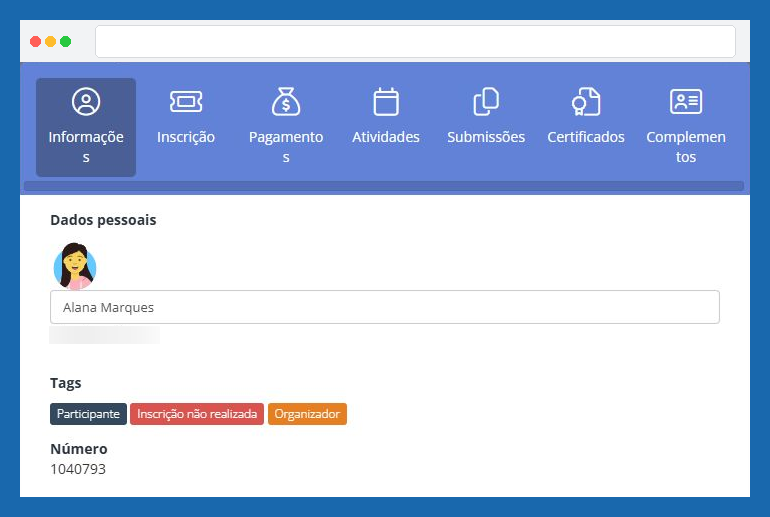Click the Número label

click(79, 449)
